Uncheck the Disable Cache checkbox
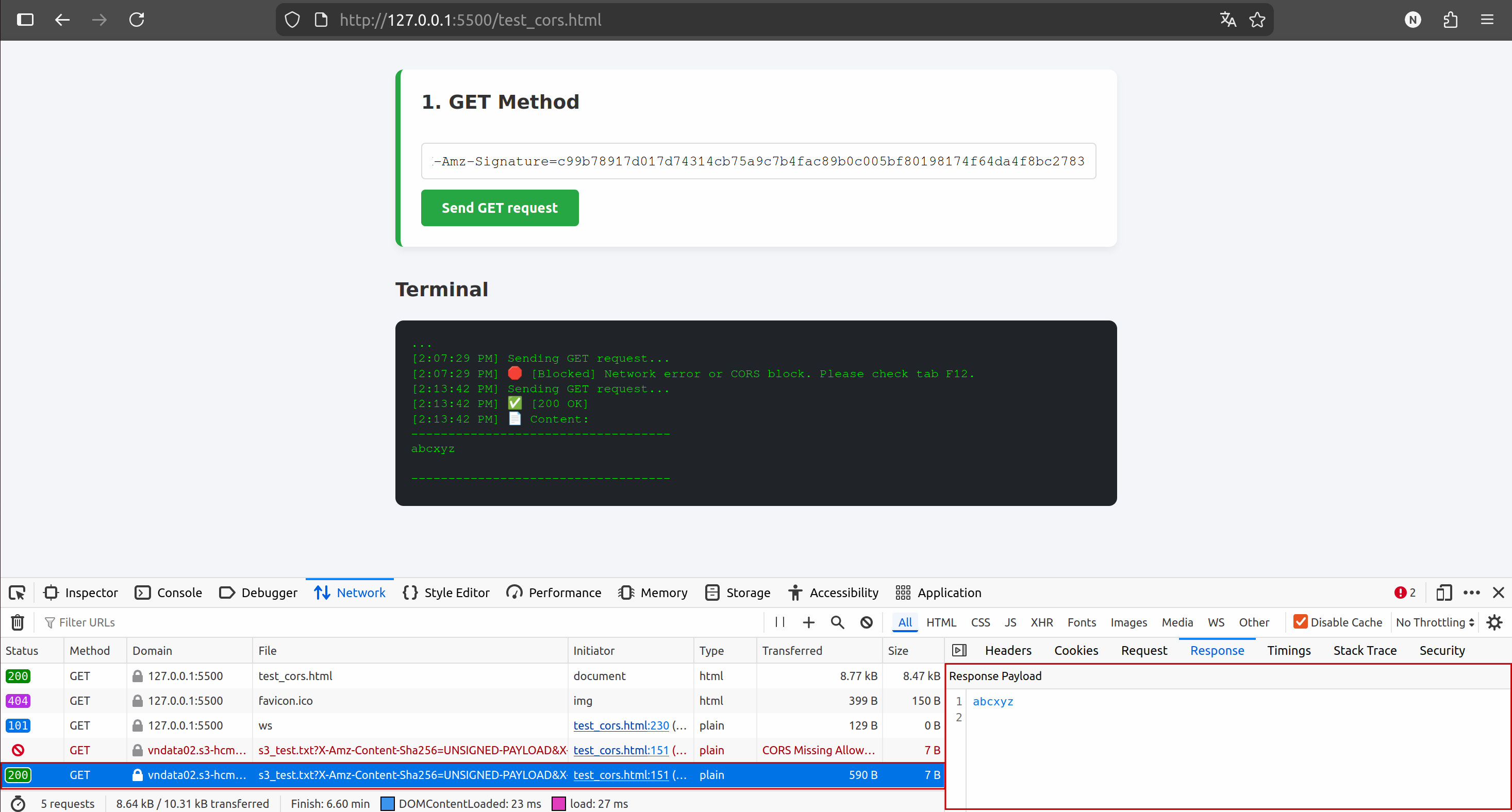Screen dimensions: 1512x812 tap(1300, 622)
